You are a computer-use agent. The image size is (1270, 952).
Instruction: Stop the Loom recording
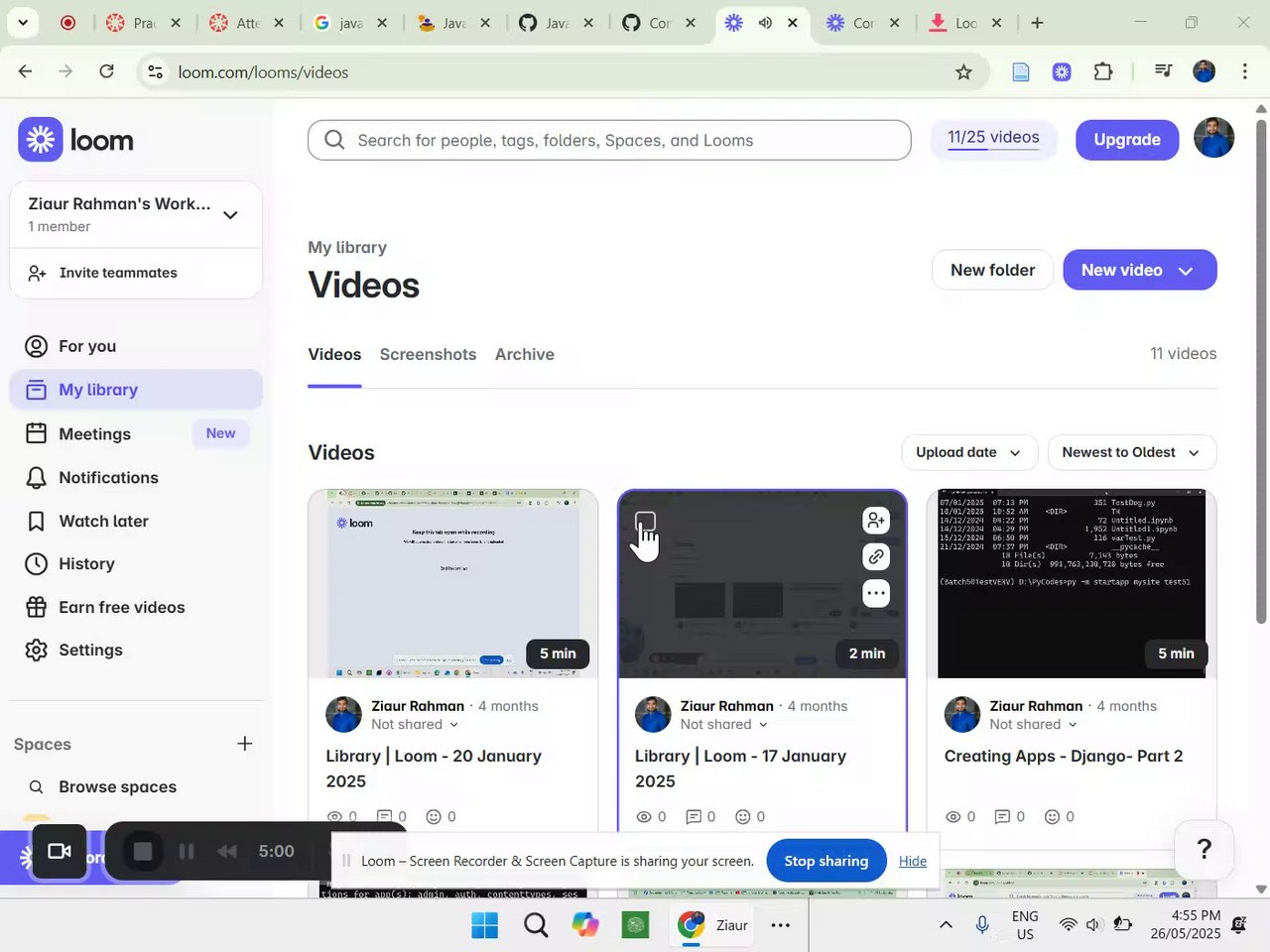[143, 851]
